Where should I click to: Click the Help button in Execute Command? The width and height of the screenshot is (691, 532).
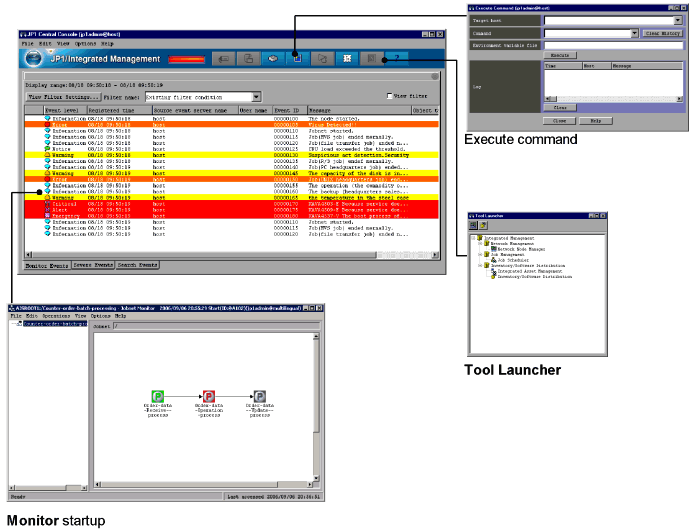(x=595, y=121)
